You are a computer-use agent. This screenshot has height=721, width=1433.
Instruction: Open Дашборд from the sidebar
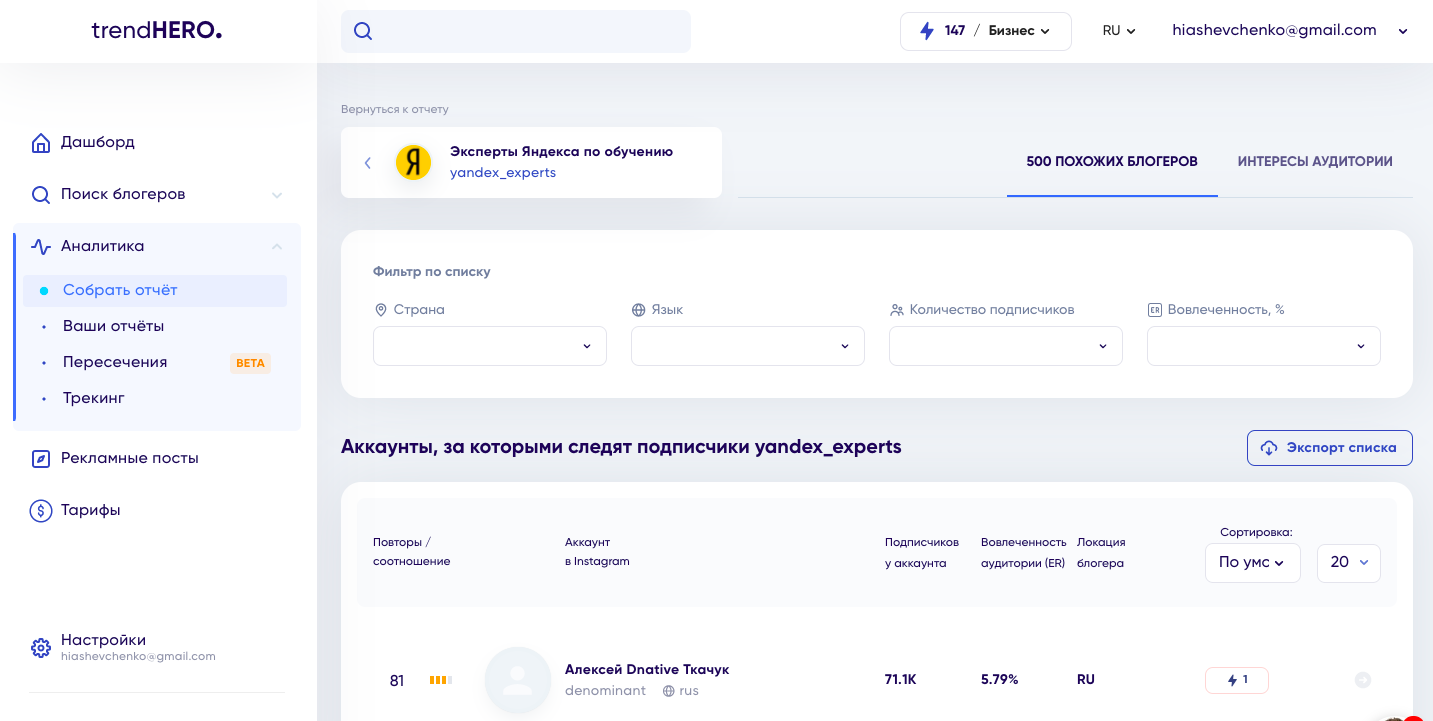click(97, 142)
